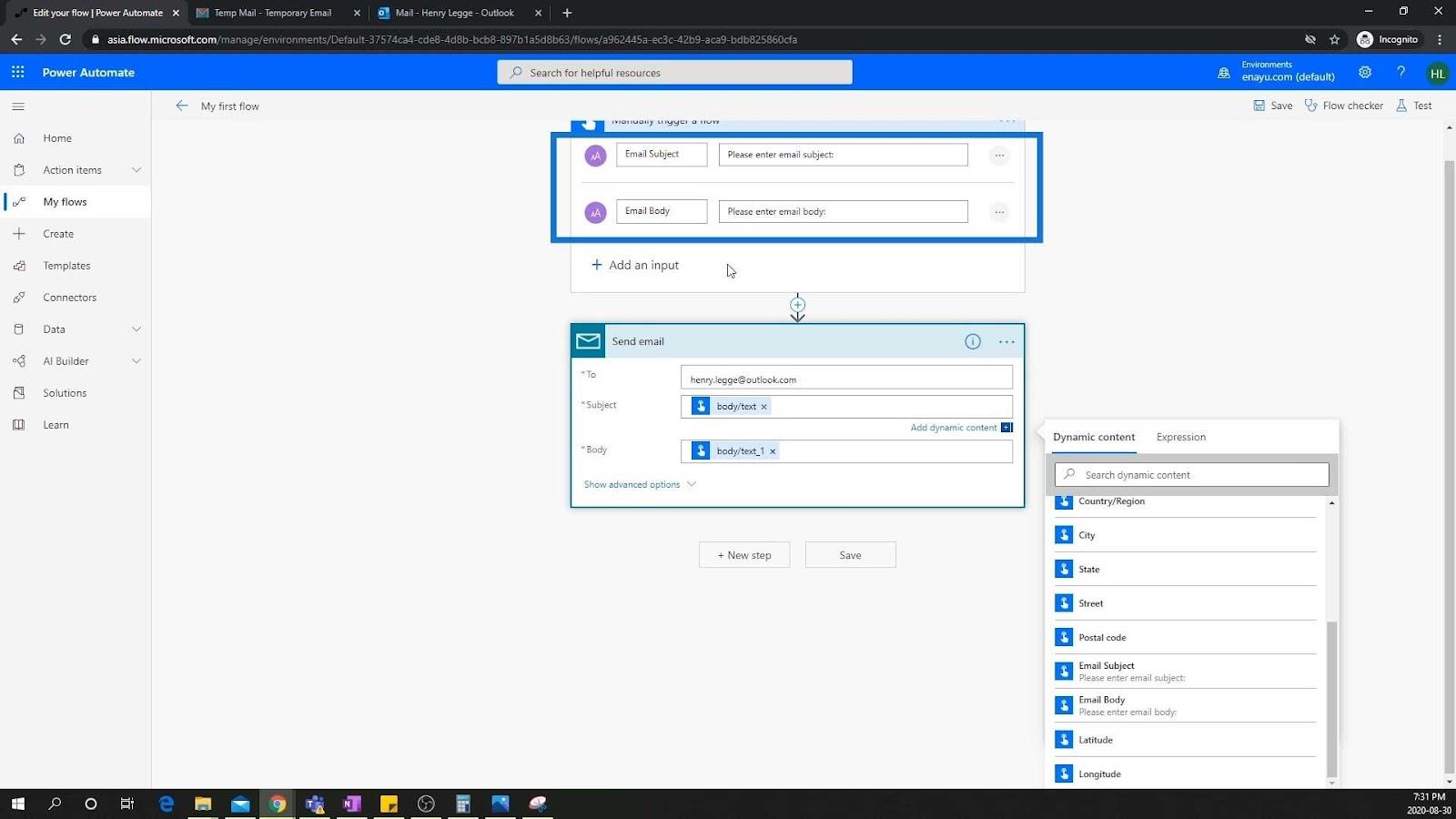Click the Environments icon in header
Image resolution: width=1456 pixels, height=819 pixels.
click(1224, 73)
